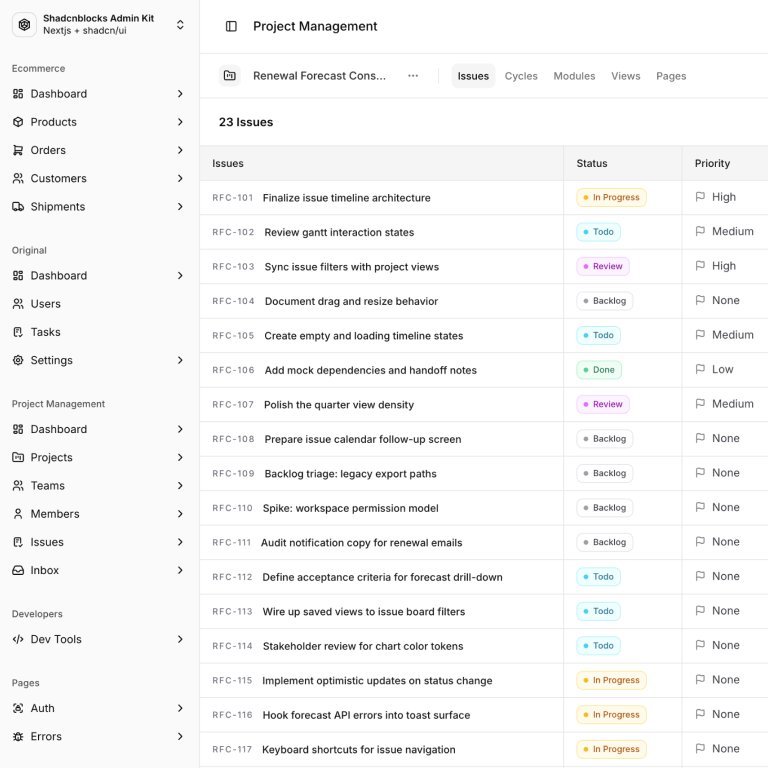This screenshot has width=768, height=768.
Task: Click the In Progress badge for RFC-101
Action: (x=611, y=197)
